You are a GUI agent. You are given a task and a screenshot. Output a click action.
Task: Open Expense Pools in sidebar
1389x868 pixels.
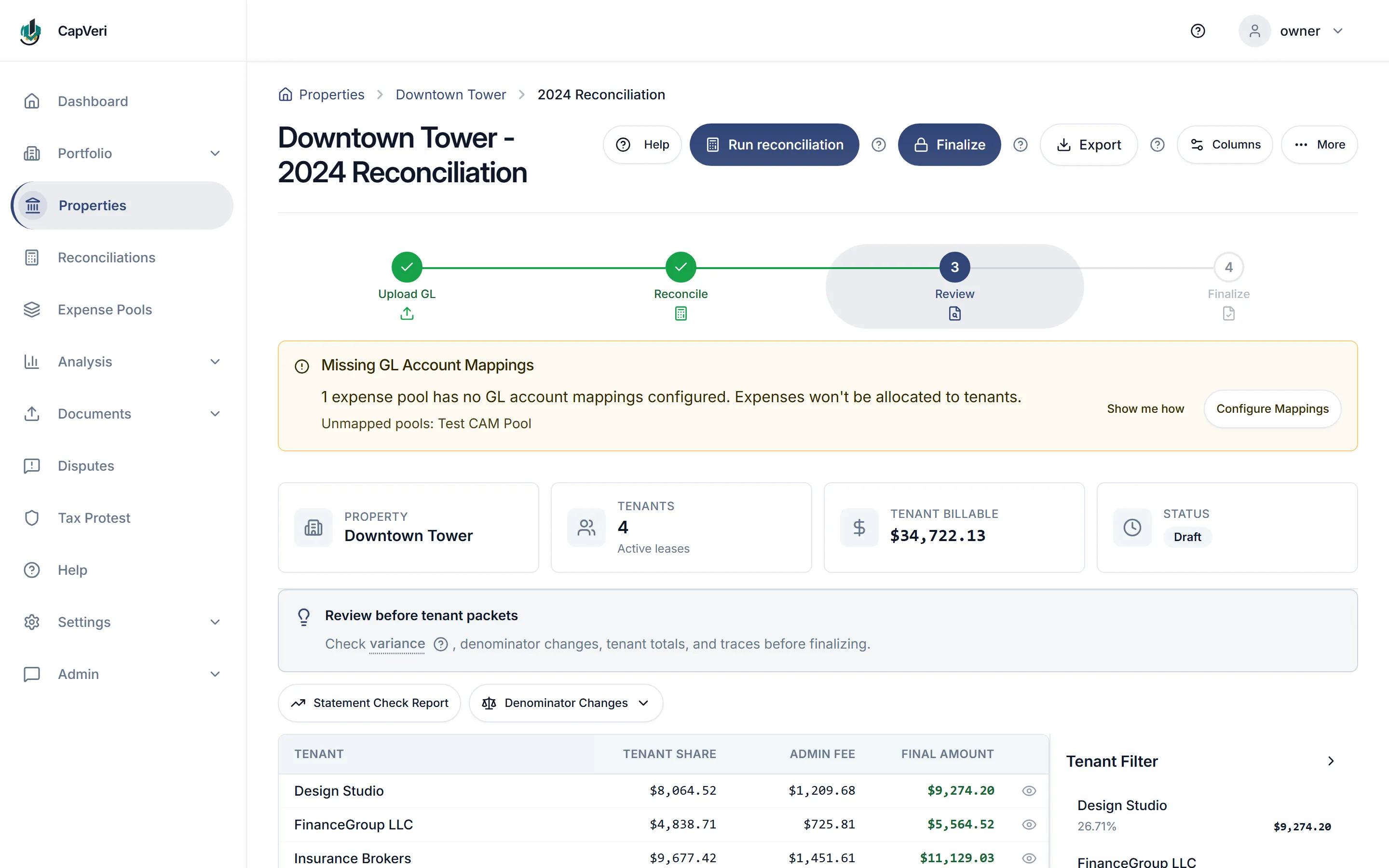tap(122, 310)
